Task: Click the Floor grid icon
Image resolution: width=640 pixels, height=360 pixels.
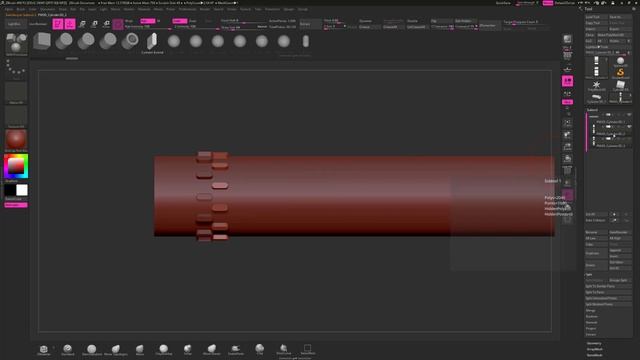Action: (x=567, y=68)
